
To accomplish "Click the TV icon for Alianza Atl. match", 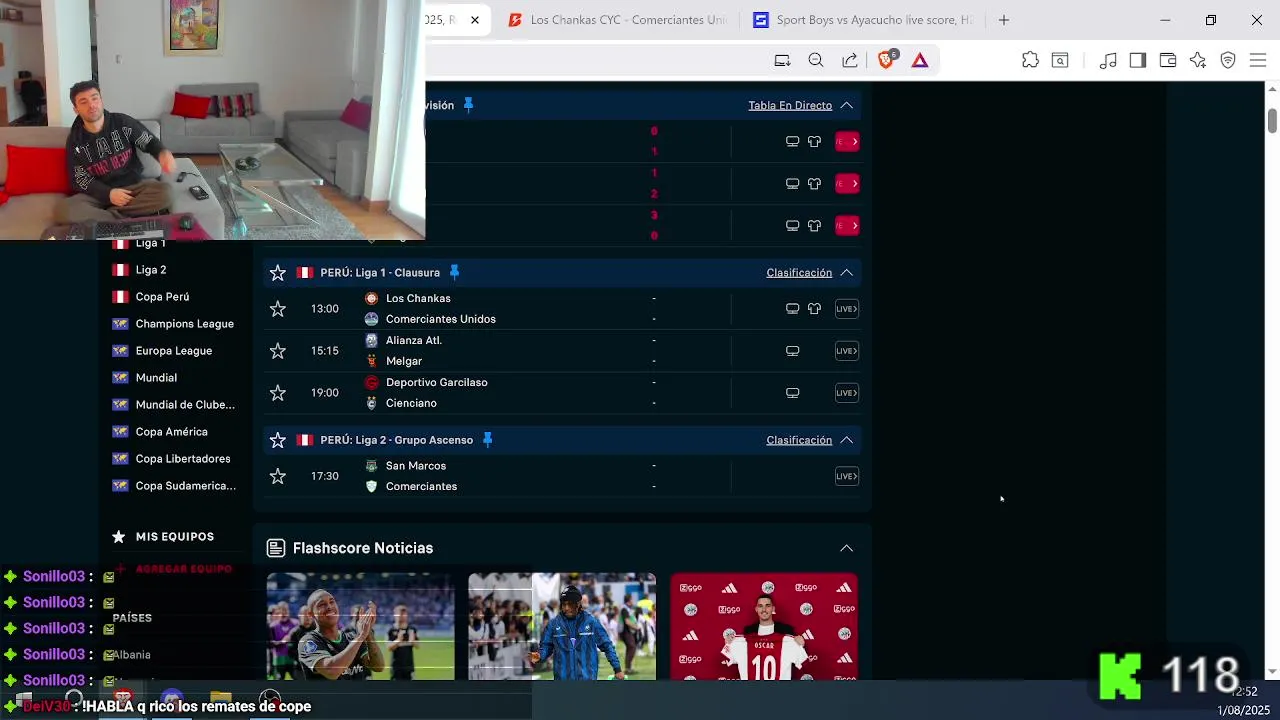I will point(792,351).
